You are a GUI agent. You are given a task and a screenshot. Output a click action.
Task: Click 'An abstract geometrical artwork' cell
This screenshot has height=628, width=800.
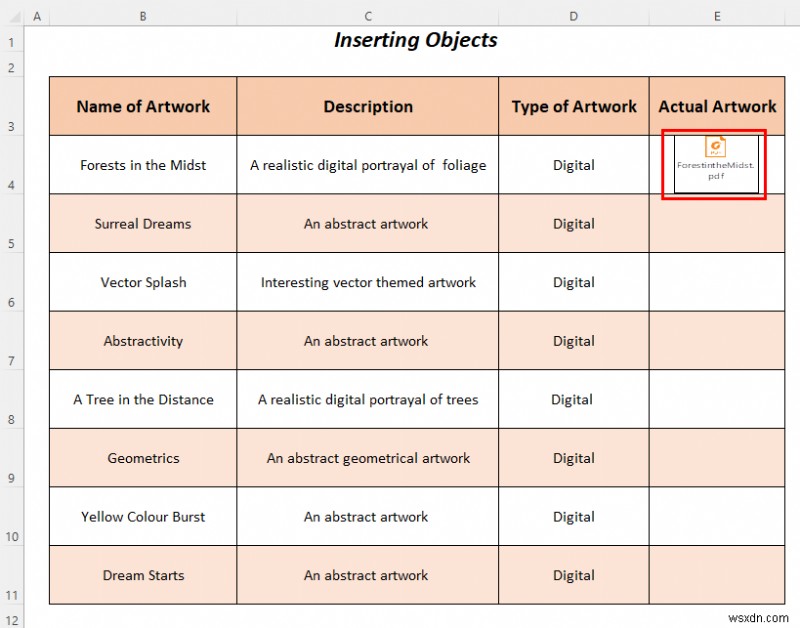[x=367, y=458]
